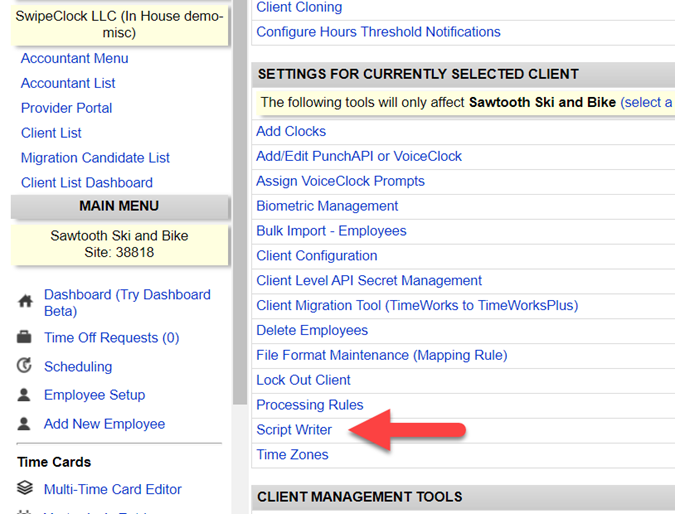Click the person icon beside Add New Employee
Screen dimensions: 675x514
(25, 424)
